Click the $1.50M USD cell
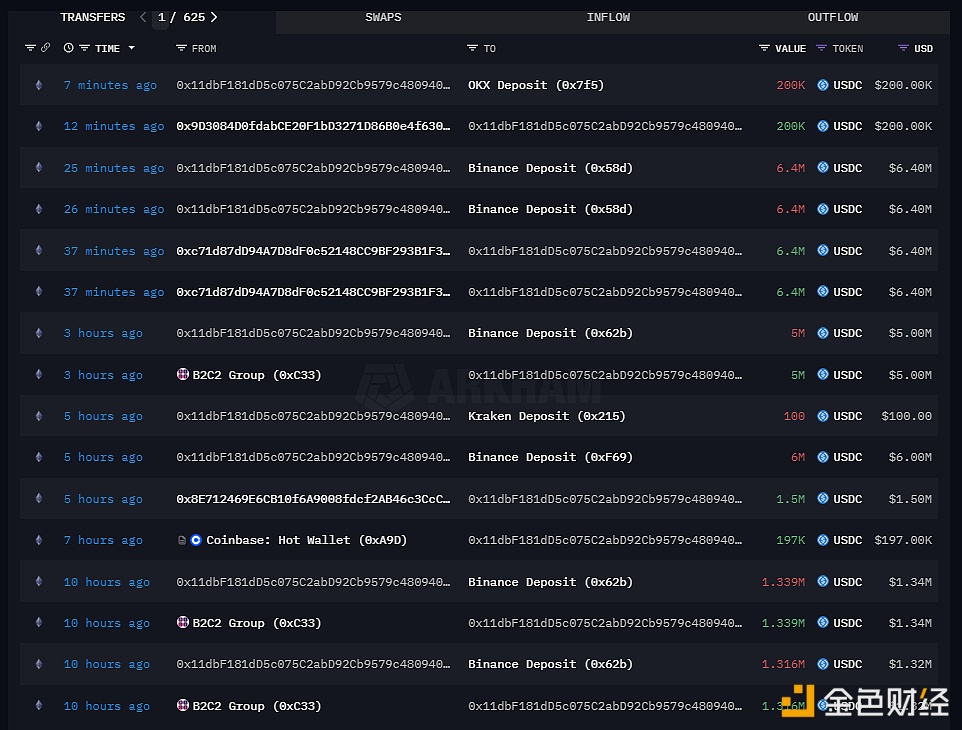This screenshot has height=730, width=962. point(910,499)
